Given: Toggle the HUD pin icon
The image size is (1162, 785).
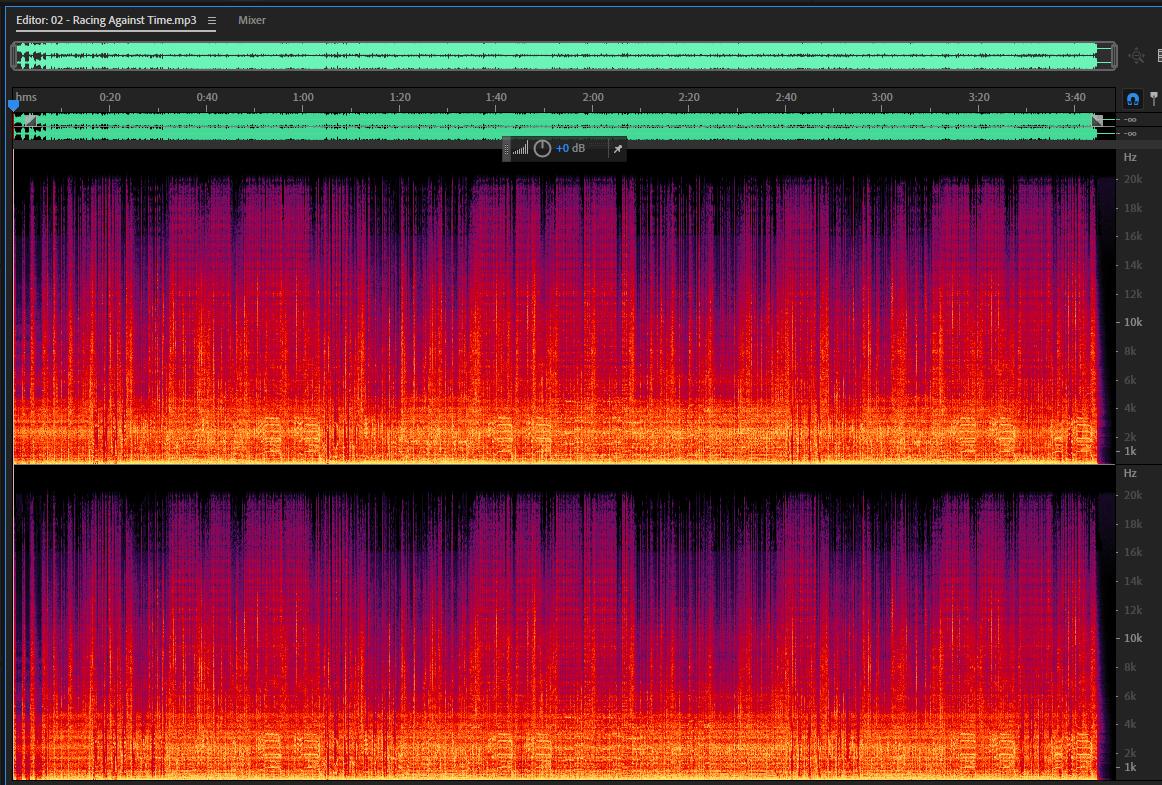Looking at the screenshot, I should tap(617, 149).
